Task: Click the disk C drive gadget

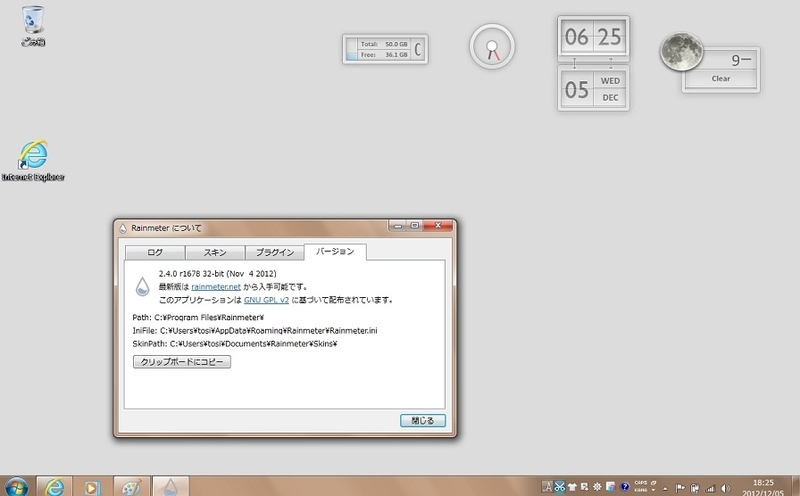Action: pyautogui.click(x=385, y=49)
